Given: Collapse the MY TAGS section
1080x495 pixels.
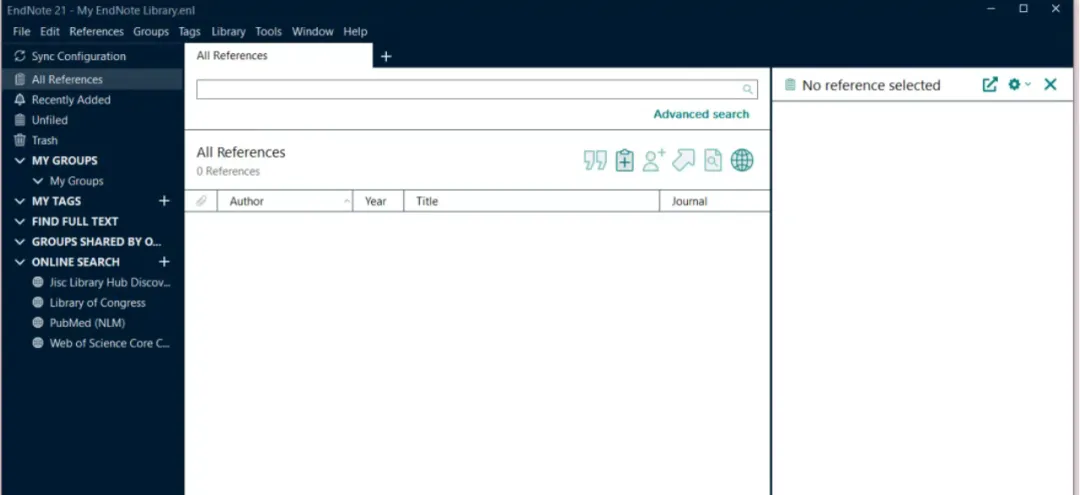Looking at the screenshot, I should (19, 201).
